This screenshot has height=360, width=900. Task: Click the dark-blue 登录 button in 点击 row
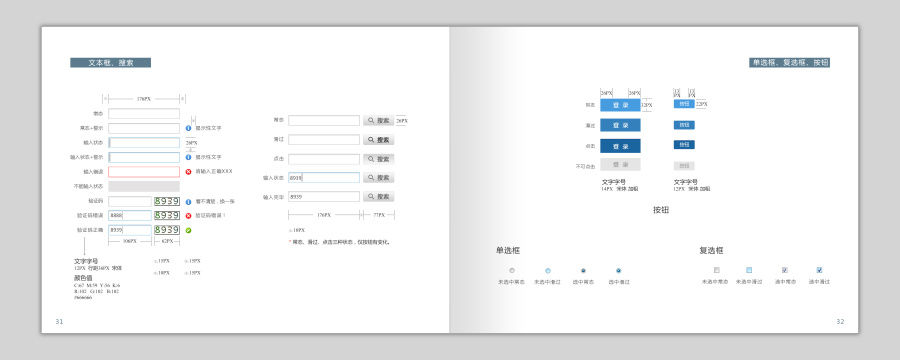coord(620,146)
